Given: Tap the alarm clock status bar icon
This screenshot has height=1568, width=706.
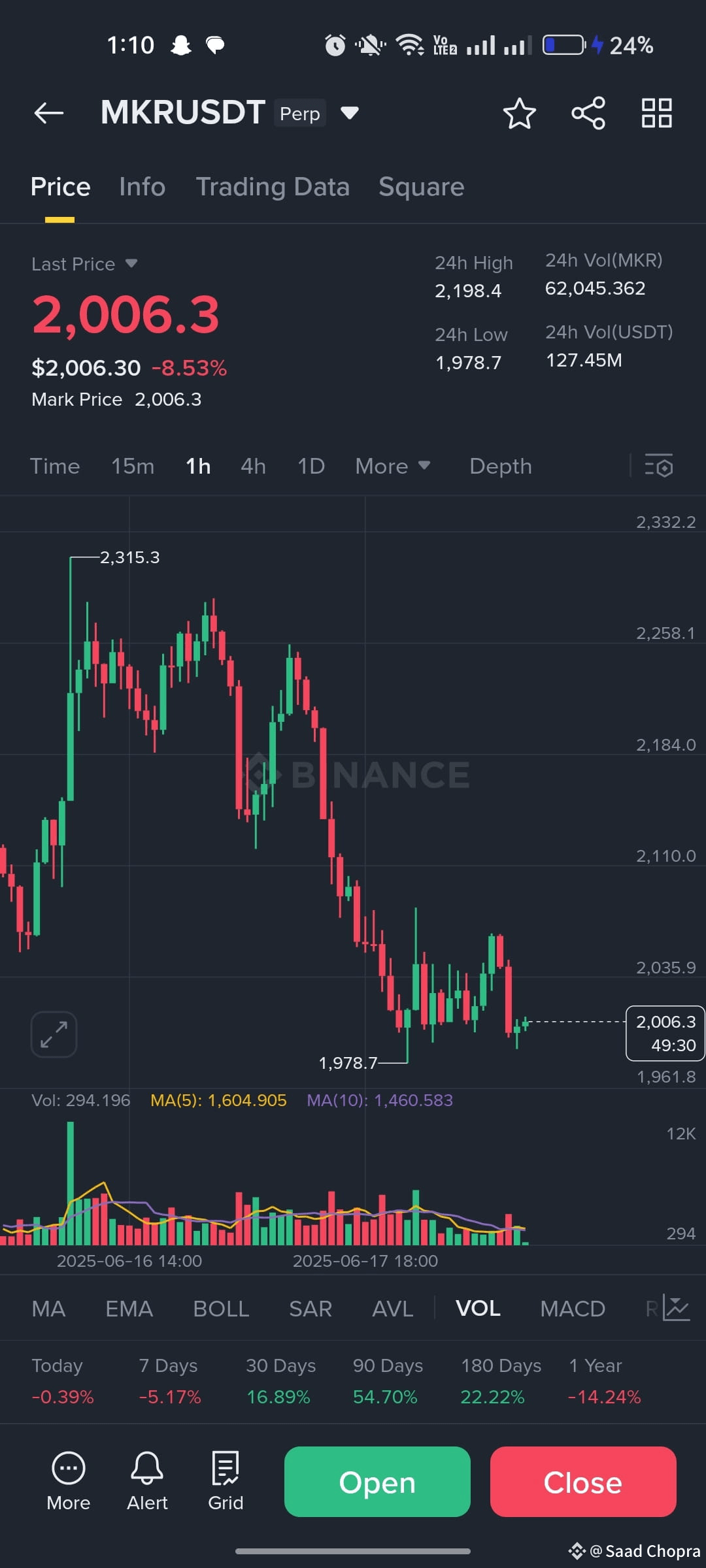Looking at the screenshot, I should [x=335, y=45].
